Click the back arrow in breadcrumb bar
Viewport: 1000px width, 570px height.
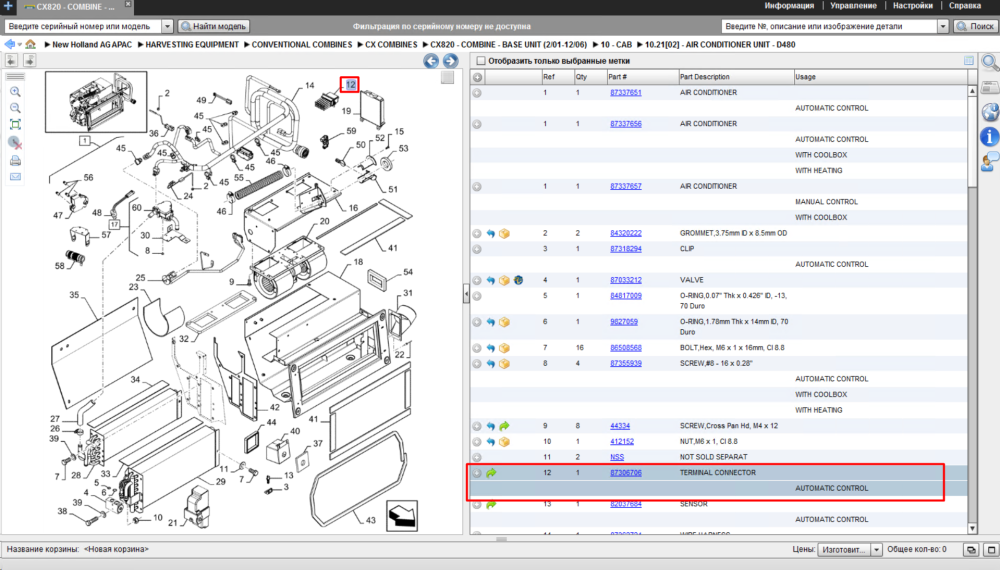click(x=9, y=44)
